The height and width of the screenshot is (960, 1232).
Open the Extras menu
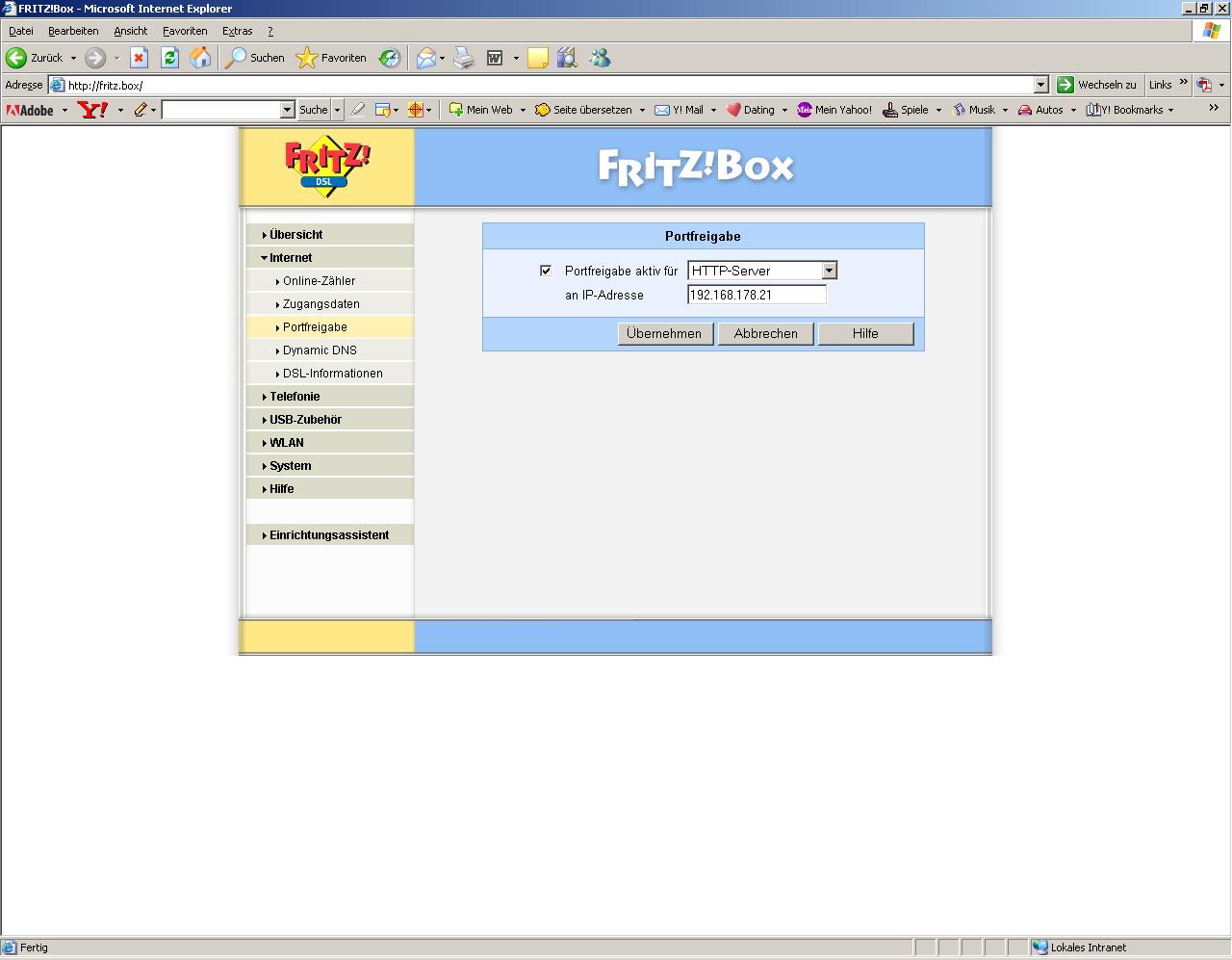coord(237,31)
